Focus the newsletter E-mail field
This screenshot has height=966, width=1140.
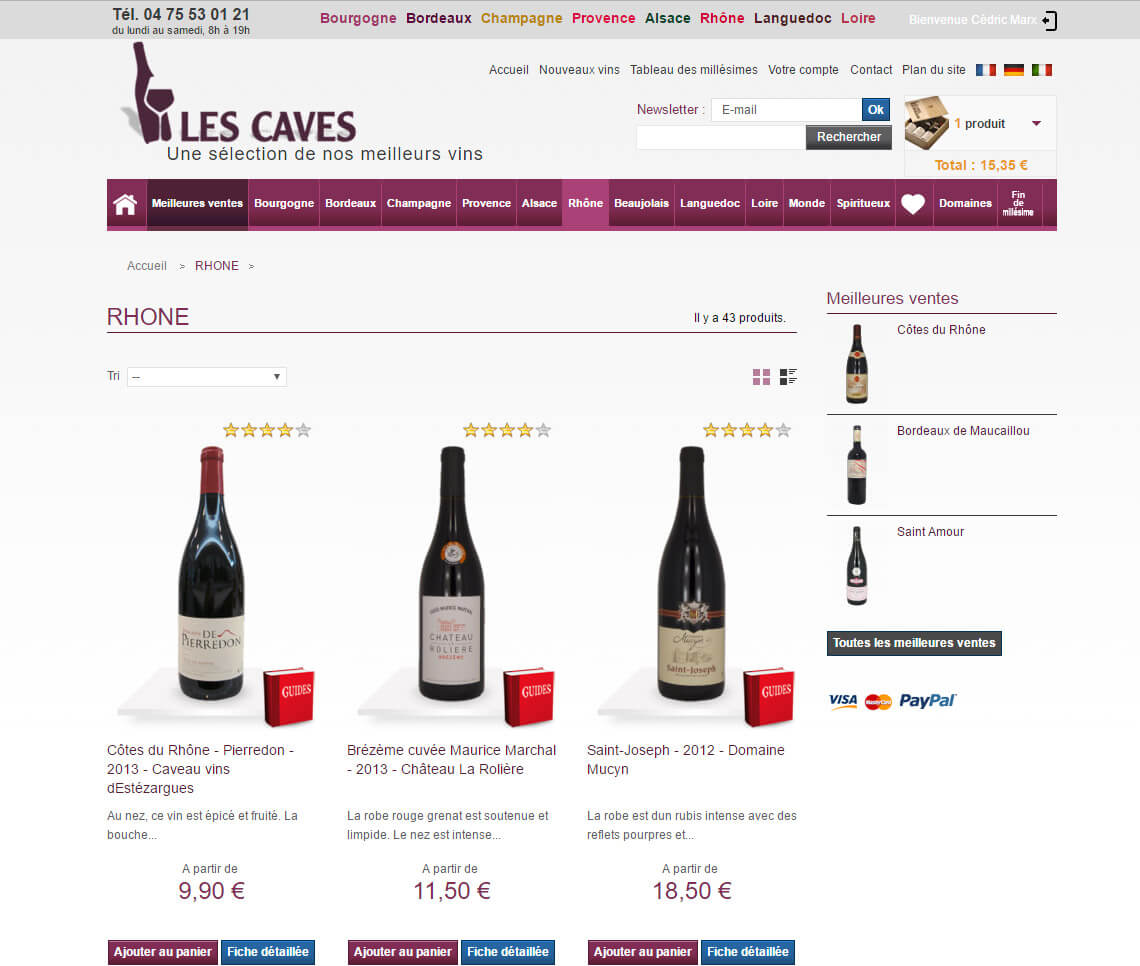pyautogui.click(x=786, y=110)
